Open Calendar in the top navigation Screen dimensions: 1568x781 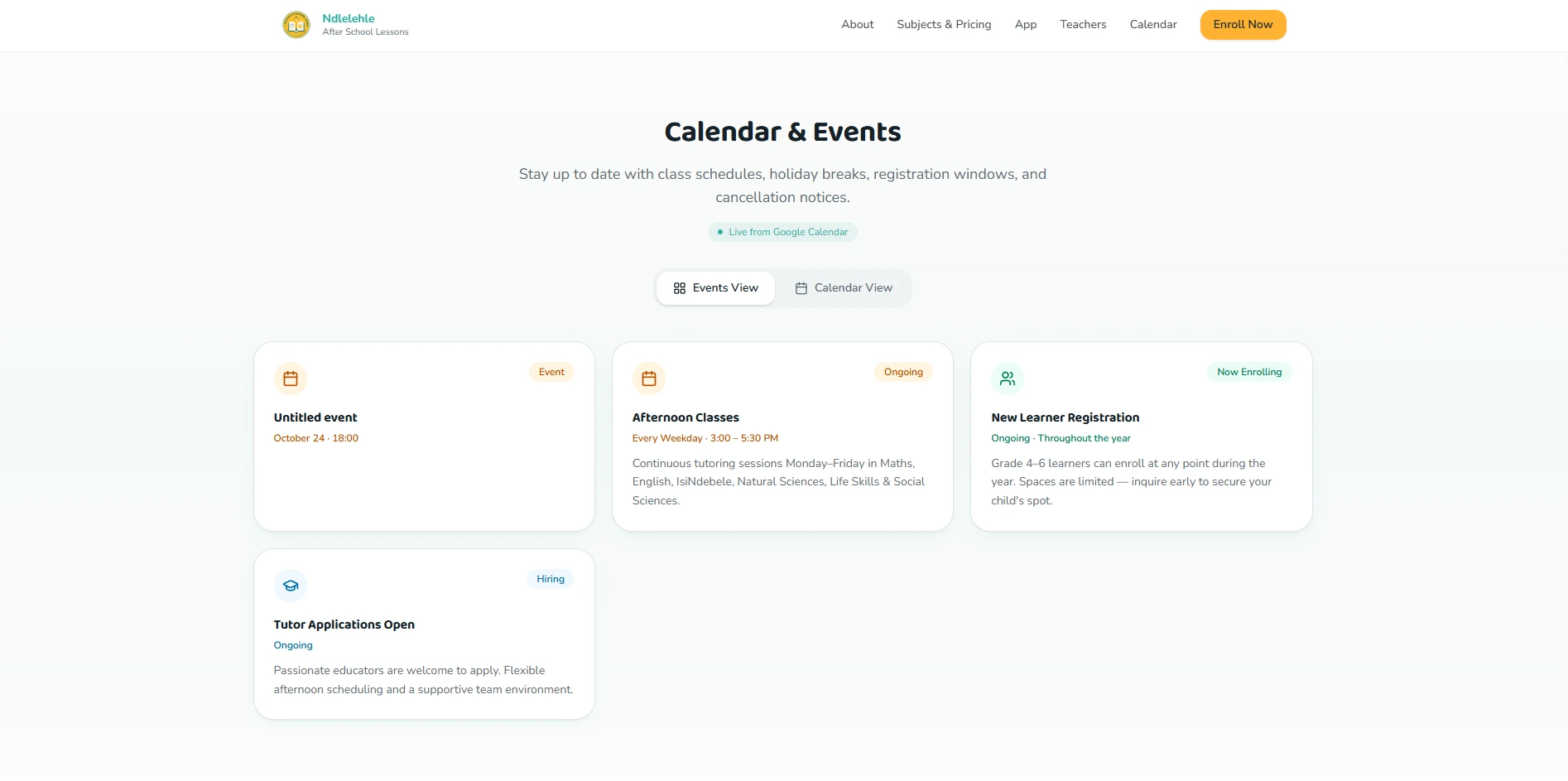(1153, 25)
